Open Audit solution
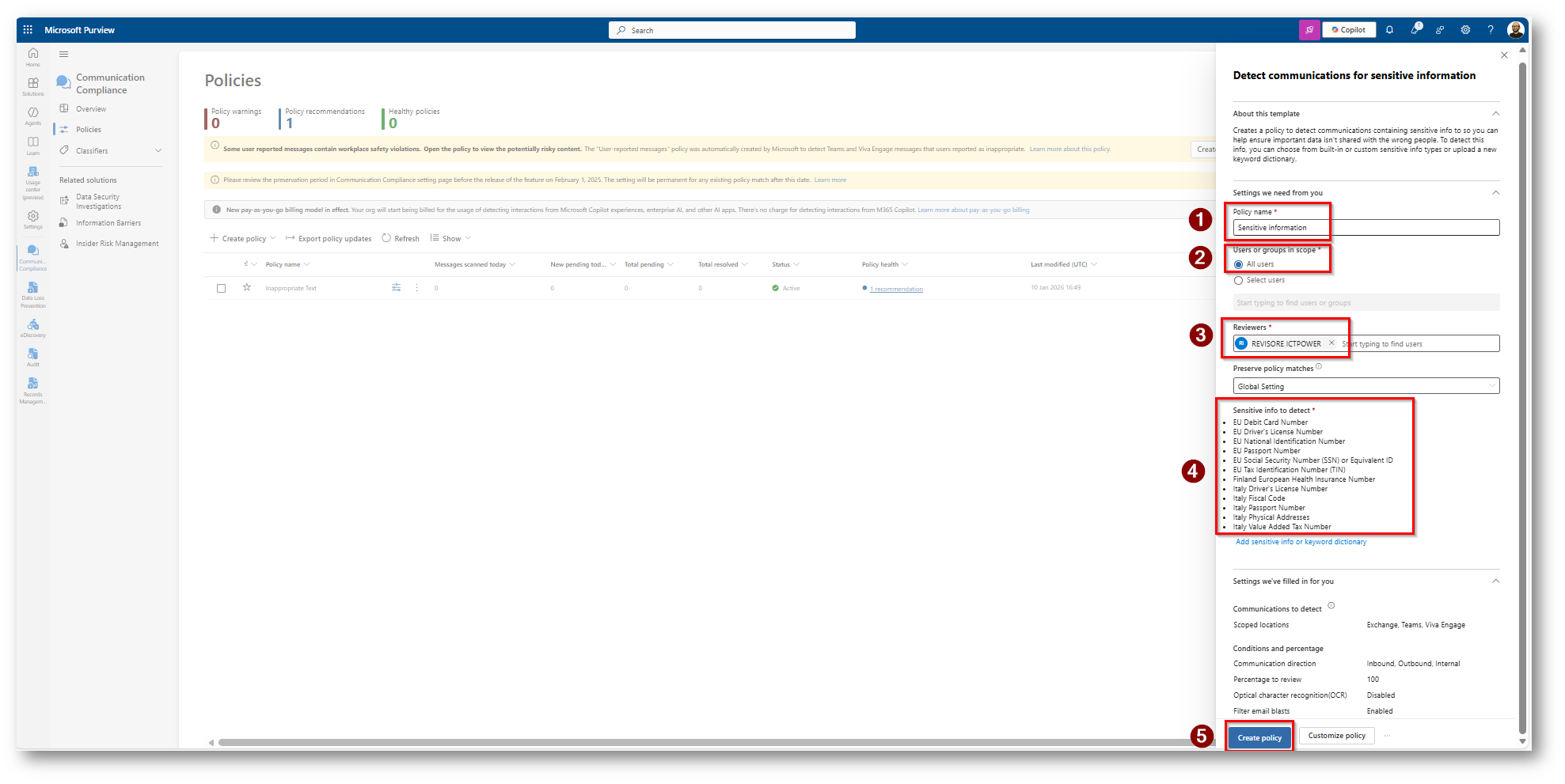Viewport: 1565px width, 784px height. coord(33,358)
